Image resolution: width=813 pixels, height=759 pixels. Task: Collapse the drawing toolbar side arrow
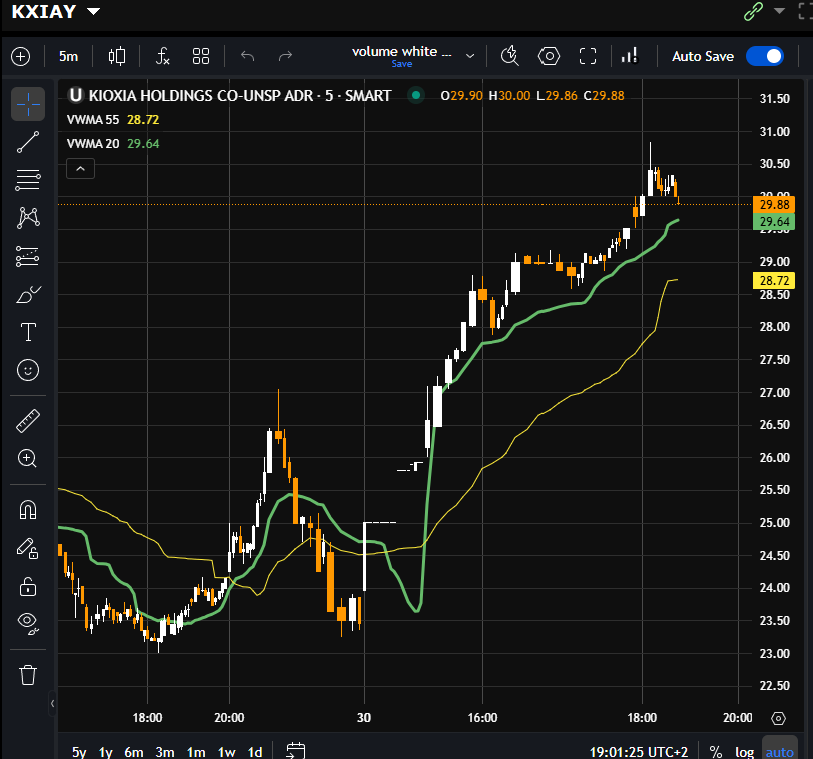[x=52, y=704]
